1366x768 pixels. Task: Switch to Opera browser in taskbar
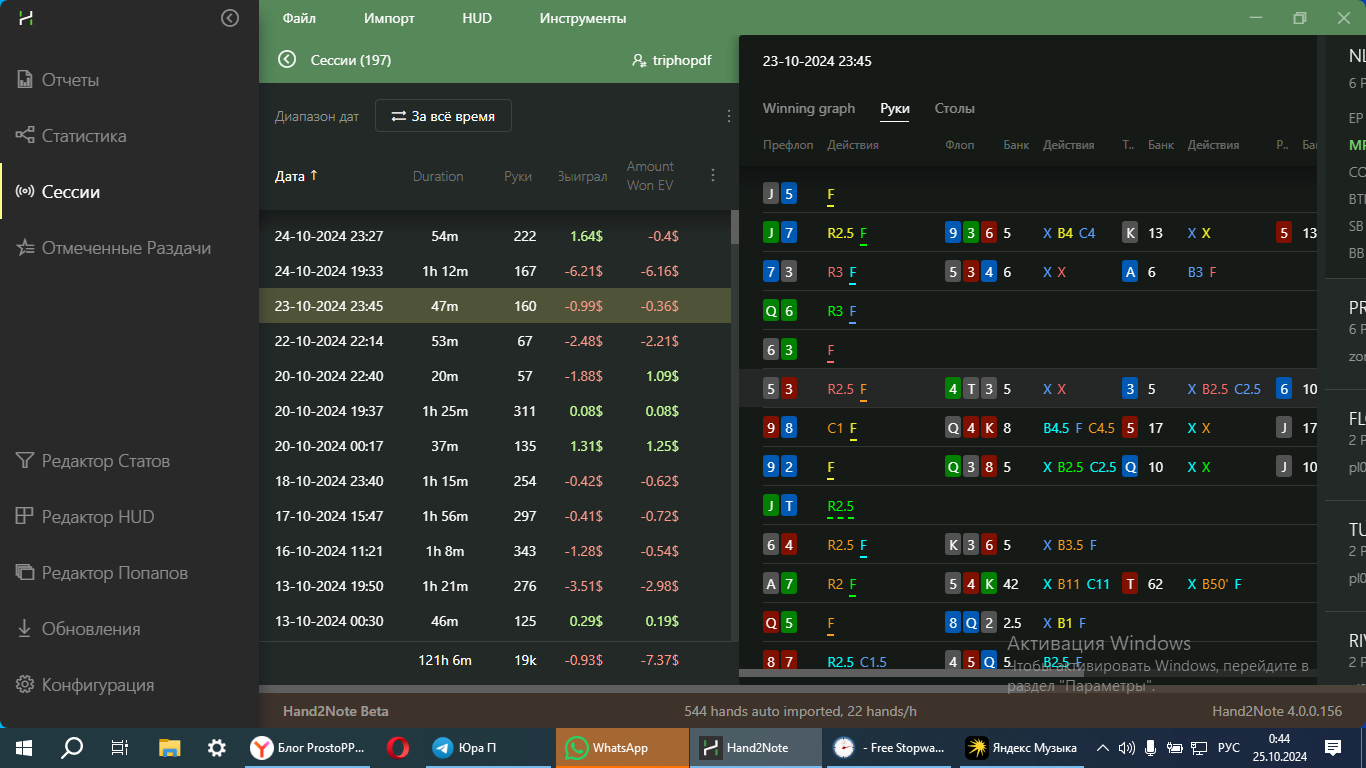(398, 747)
